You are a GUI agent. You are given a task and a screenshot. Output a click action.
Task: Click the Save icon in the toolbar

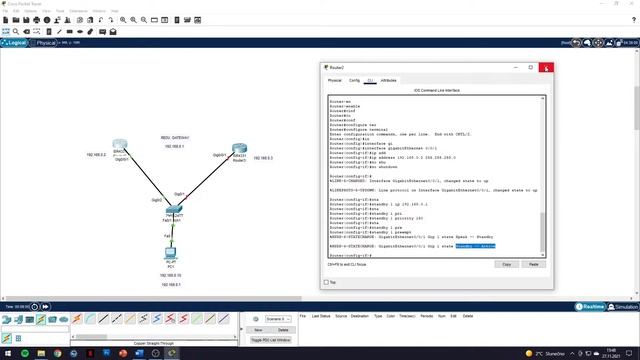click(x=26, y=20)
